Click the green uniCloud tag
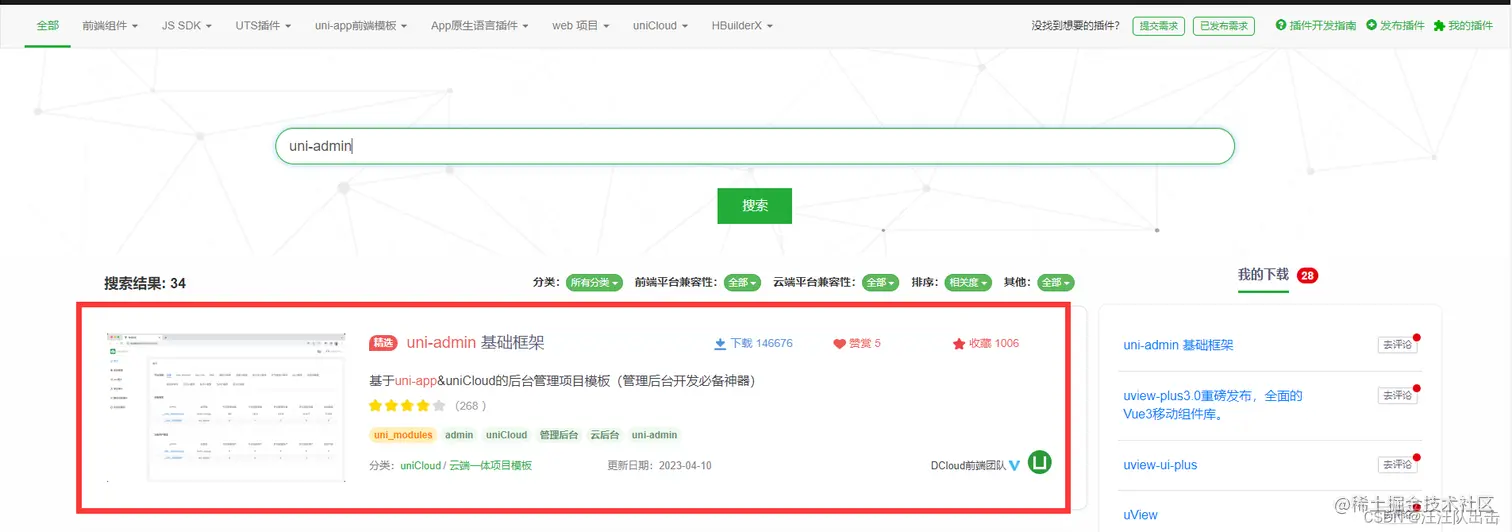The image size is (1512, 532). pos(506,435)
